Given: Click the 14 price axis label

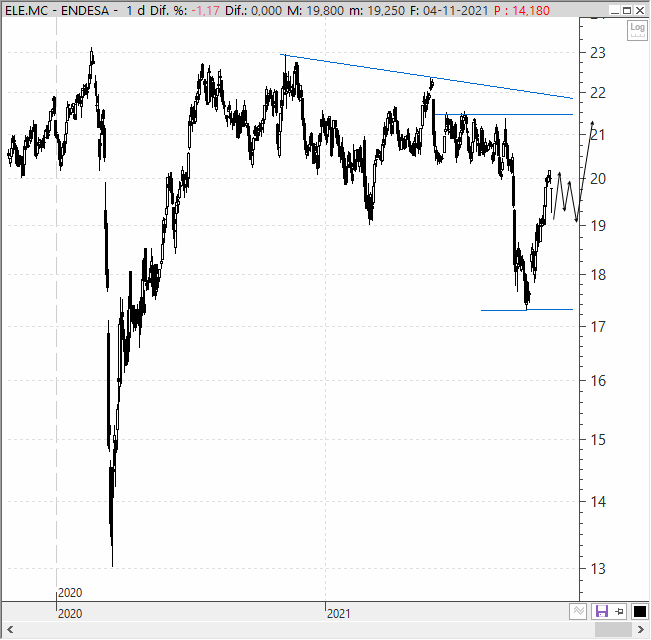Looking at the screenshot, I should 598,502.
